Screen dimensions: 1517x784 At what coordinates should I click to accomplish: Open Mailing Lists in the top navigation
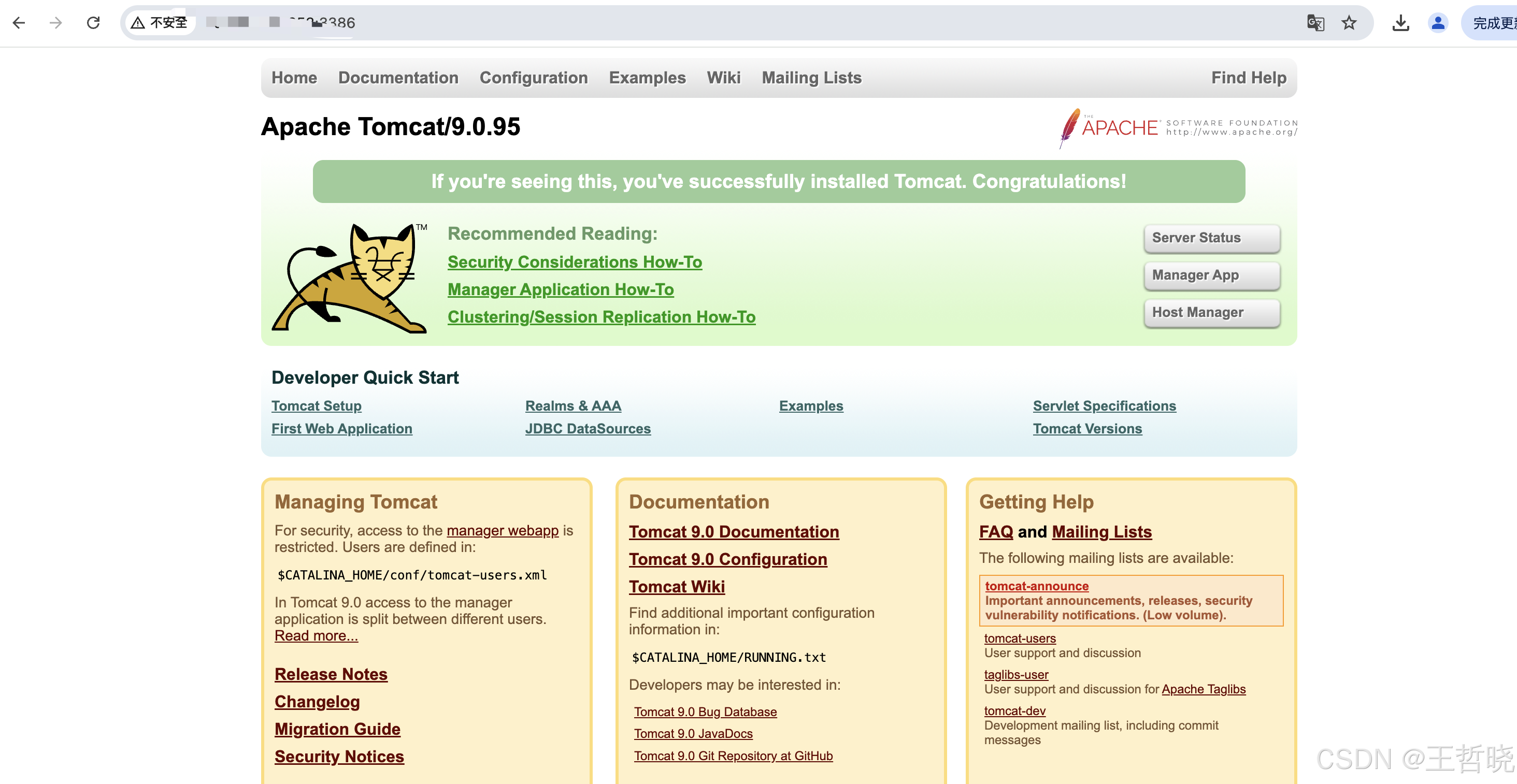click(811, 78)
